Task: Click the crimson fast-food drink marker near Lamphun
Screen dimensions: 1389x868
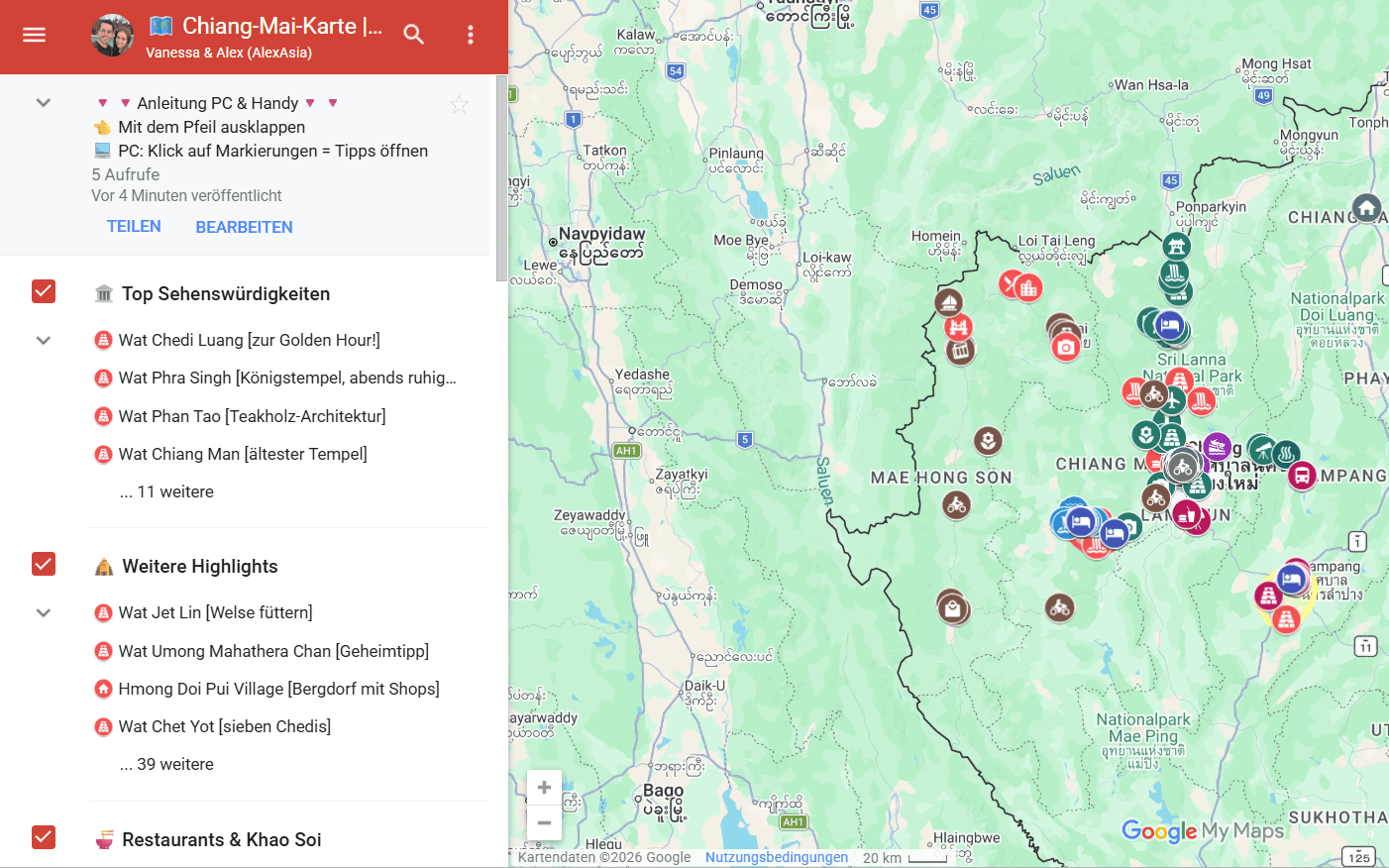Action: (x=1187, y=514)
